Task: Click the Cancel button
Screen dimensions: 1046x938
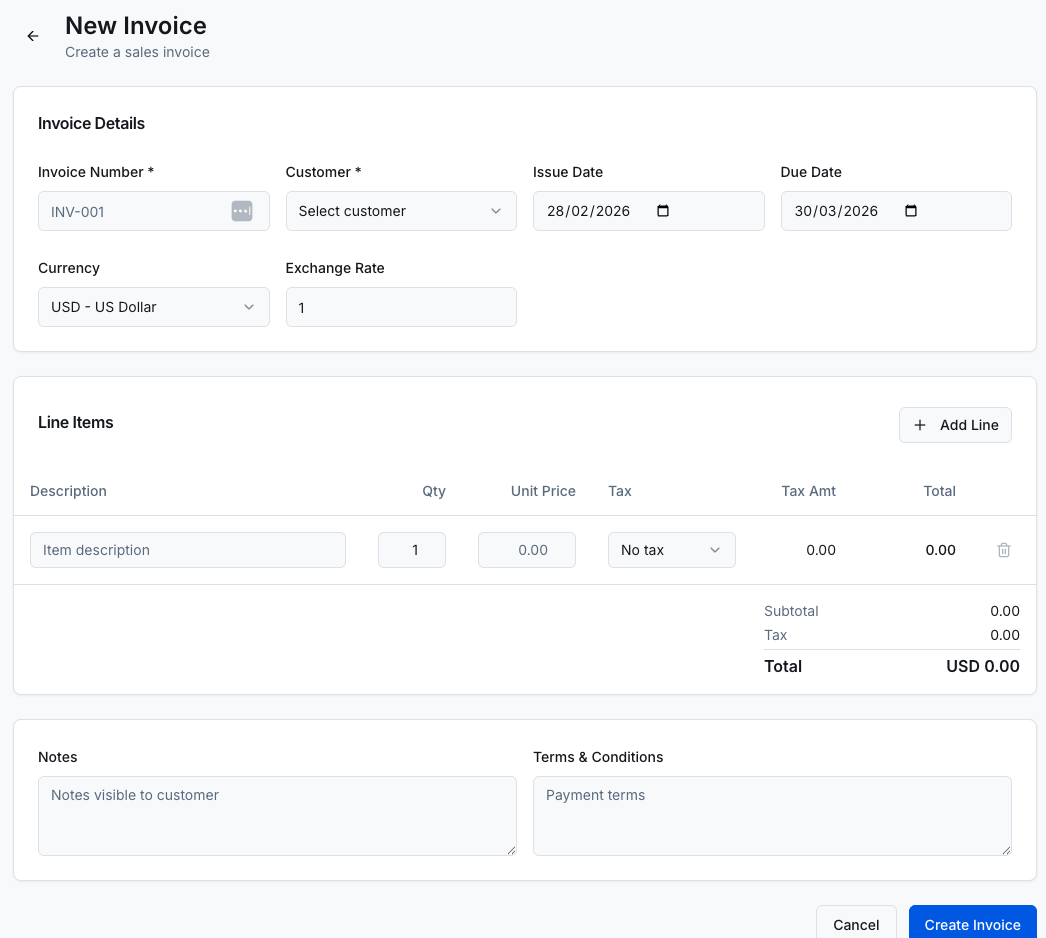Action: click(x=856, y=924)
